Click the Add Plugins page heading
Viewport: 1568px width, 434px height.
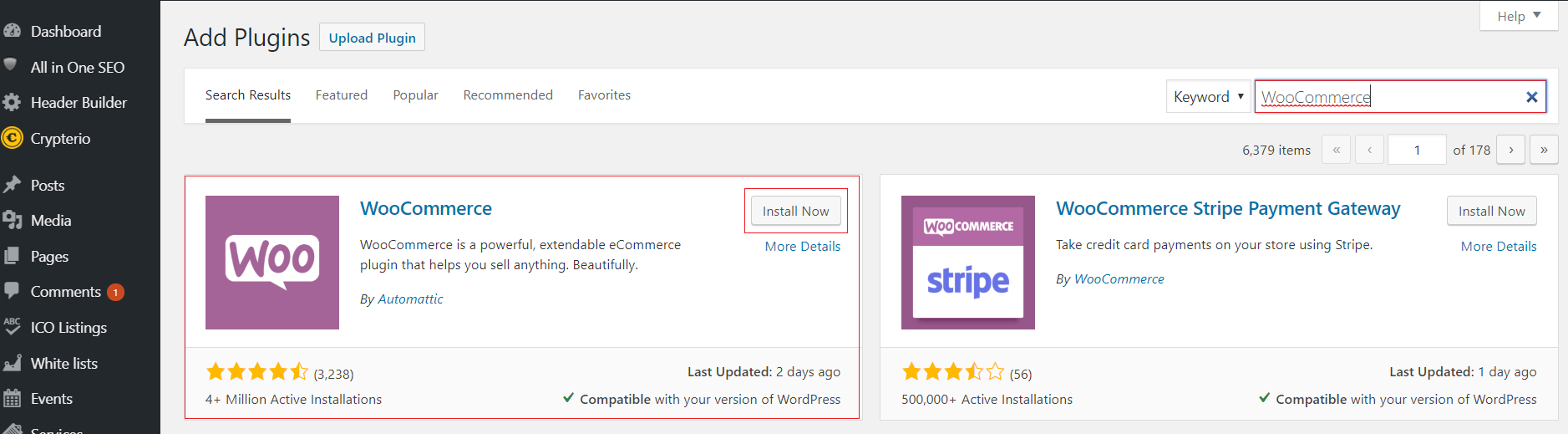[x=246, y=38]
